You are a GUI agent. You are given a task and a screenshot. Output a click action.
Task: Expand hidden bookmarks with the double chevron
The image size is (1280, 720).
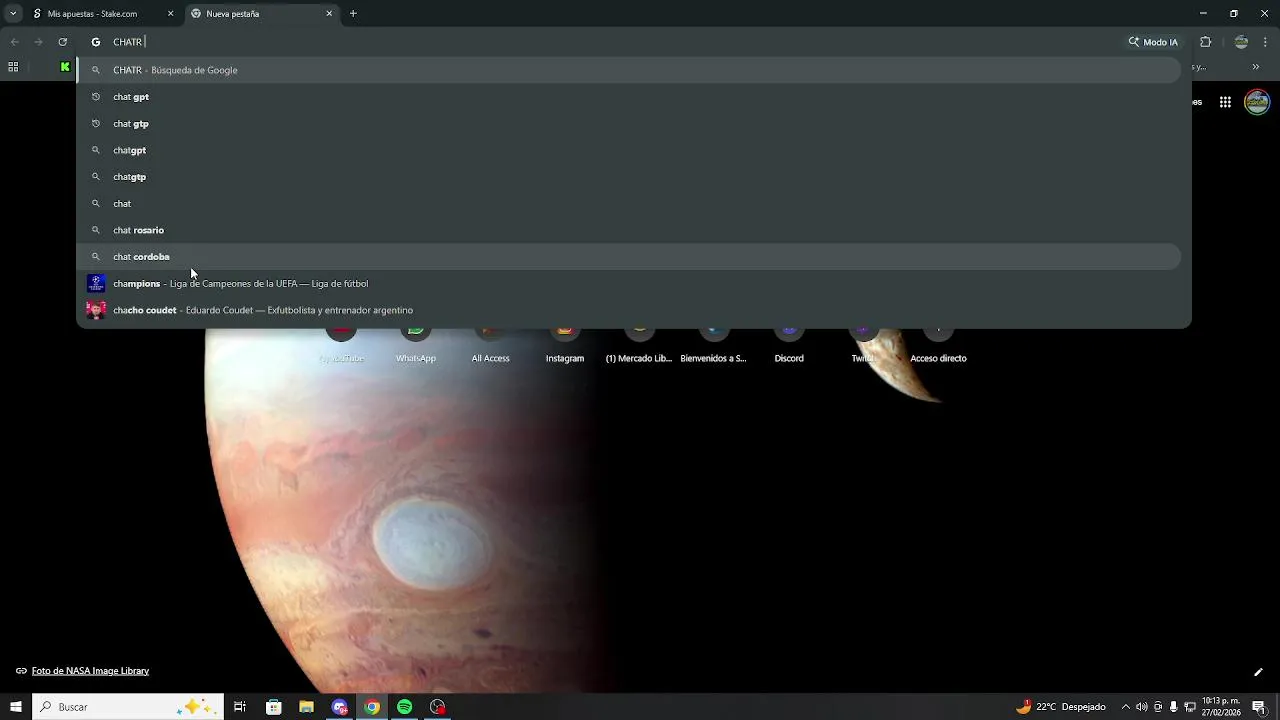(x=1256, y=67)
